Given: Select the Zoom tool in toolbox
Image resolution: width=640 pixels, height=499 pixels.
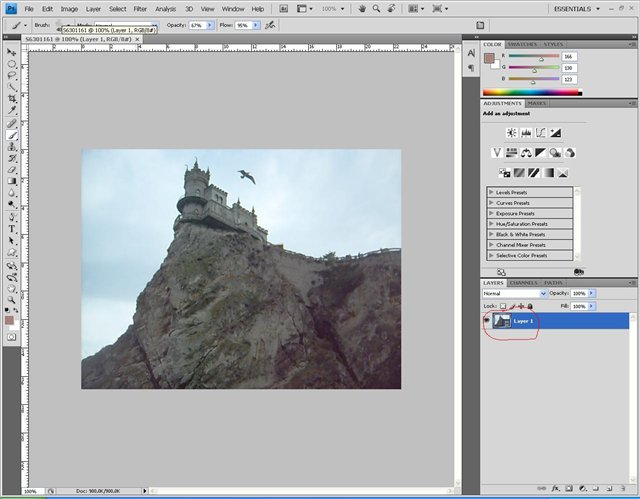Looking at the screenshot, I should [11, 300].
